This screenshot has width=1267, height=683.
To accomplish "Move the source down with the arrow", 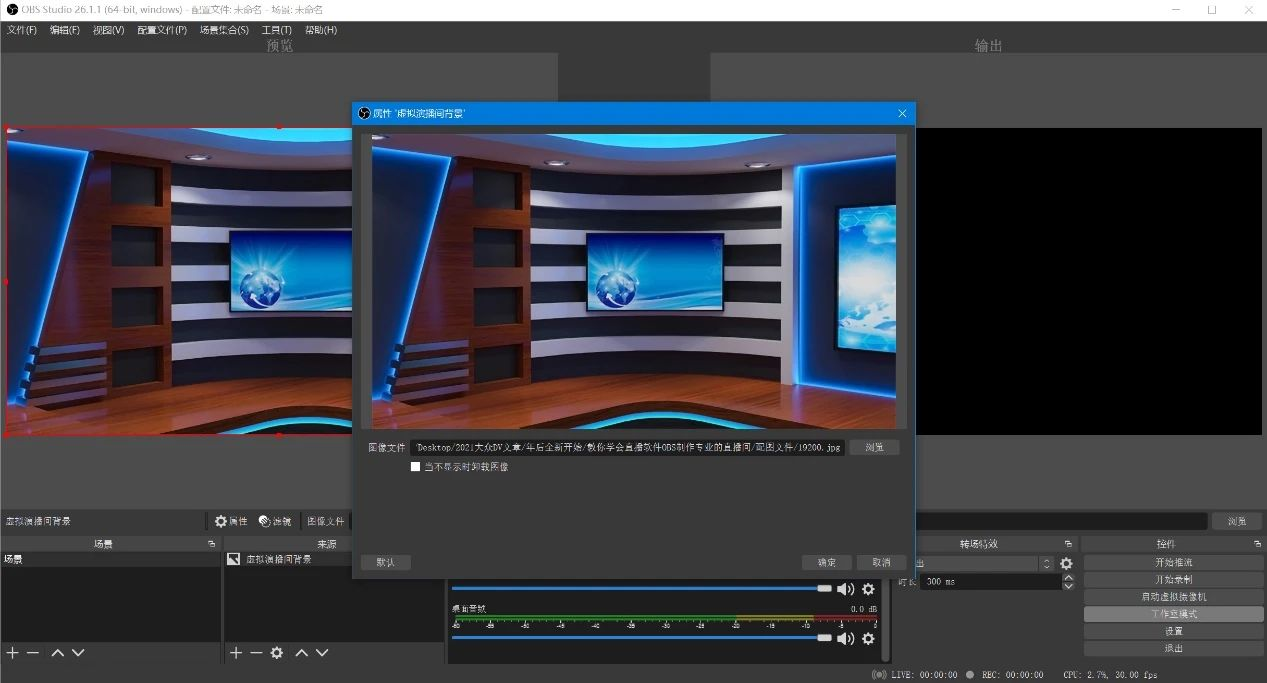I will coord(322,653).
